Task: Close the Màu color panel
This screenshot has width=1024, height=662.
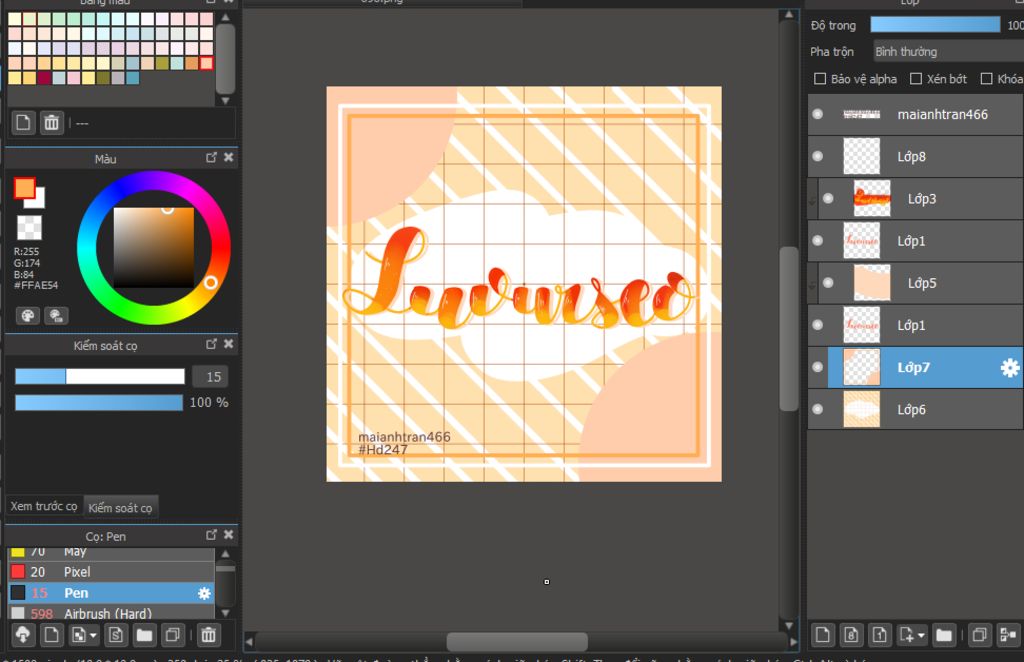Action: (229, 157)
